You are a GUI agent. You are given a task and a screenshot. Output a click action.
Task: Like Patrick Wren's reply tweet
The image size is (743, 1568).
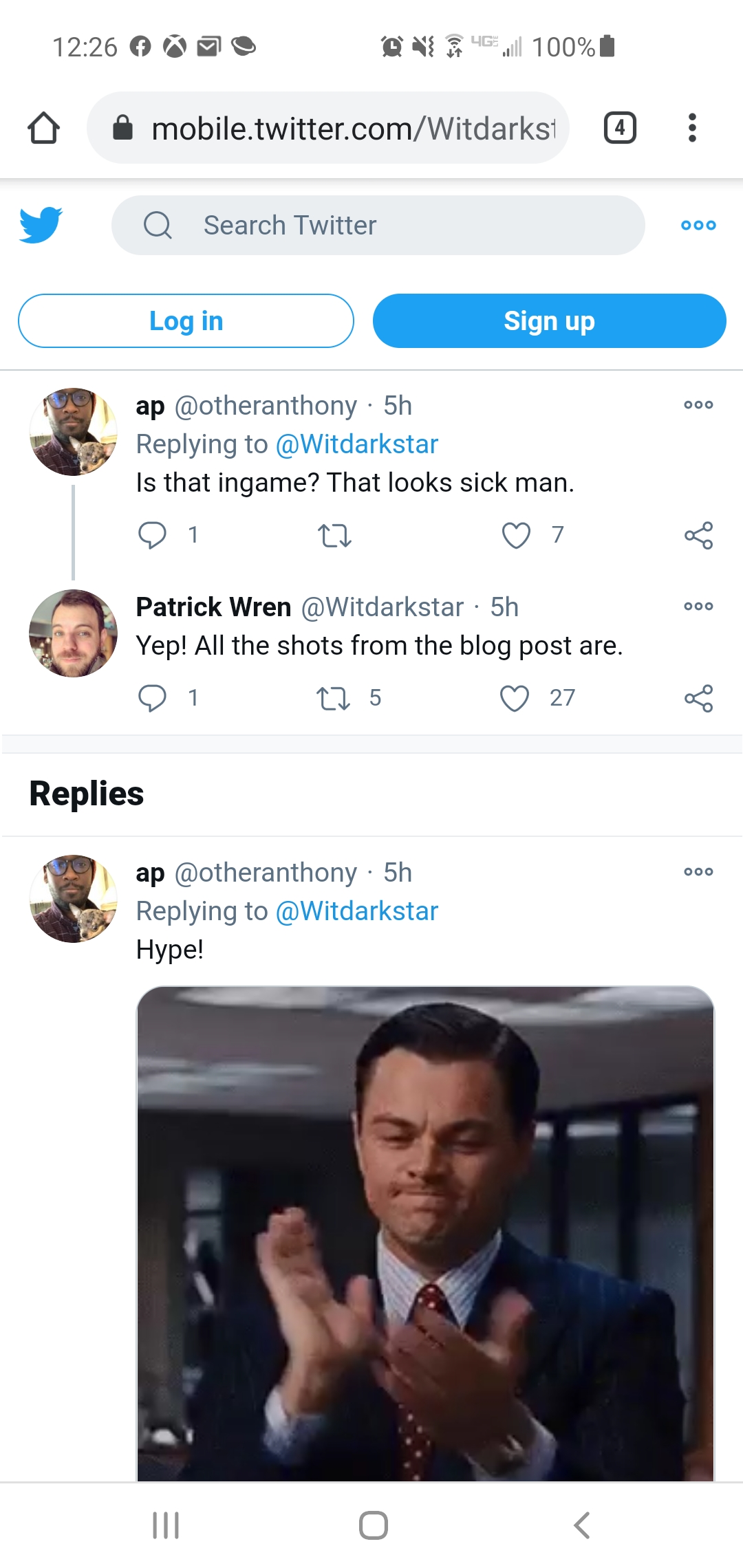(x=515, y=698)
